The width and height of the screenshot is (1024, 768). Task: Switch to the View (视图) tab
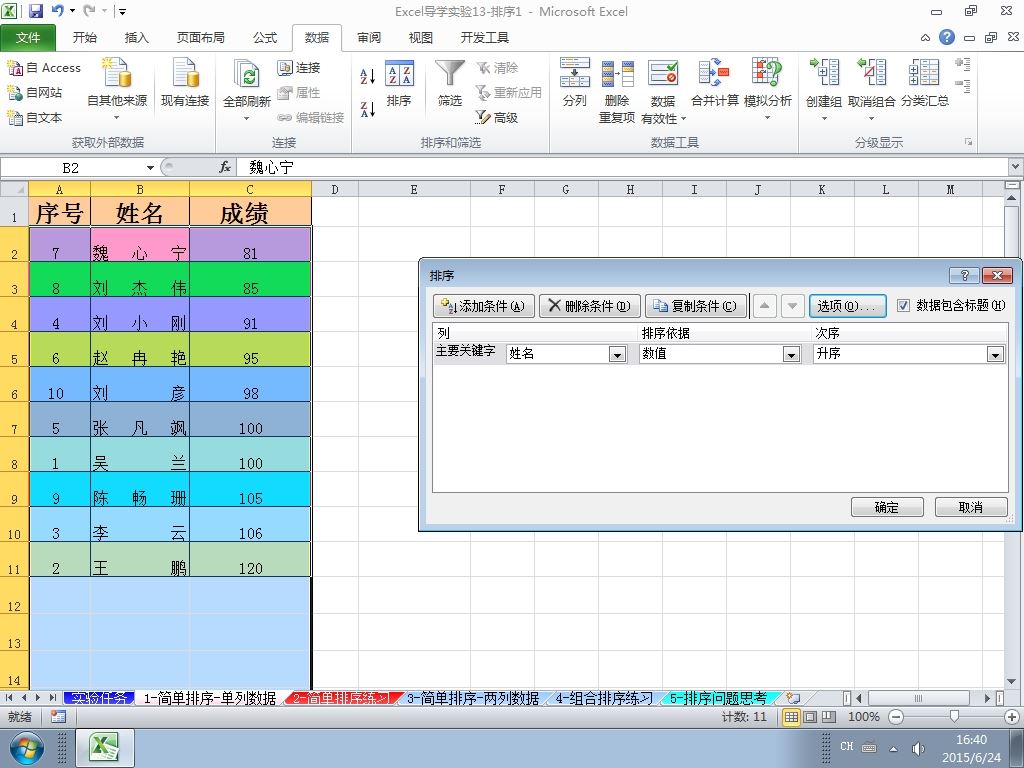(x=421, y=38)
